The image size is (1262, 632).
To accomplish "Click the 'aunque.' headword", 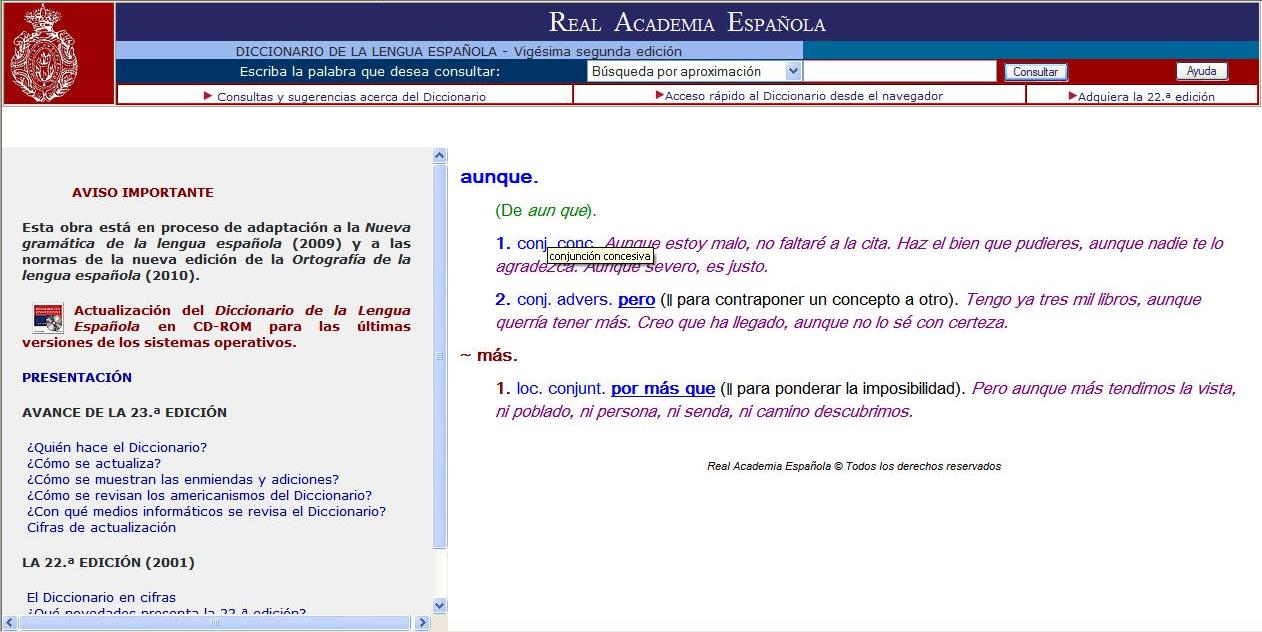I will [499, 177].
